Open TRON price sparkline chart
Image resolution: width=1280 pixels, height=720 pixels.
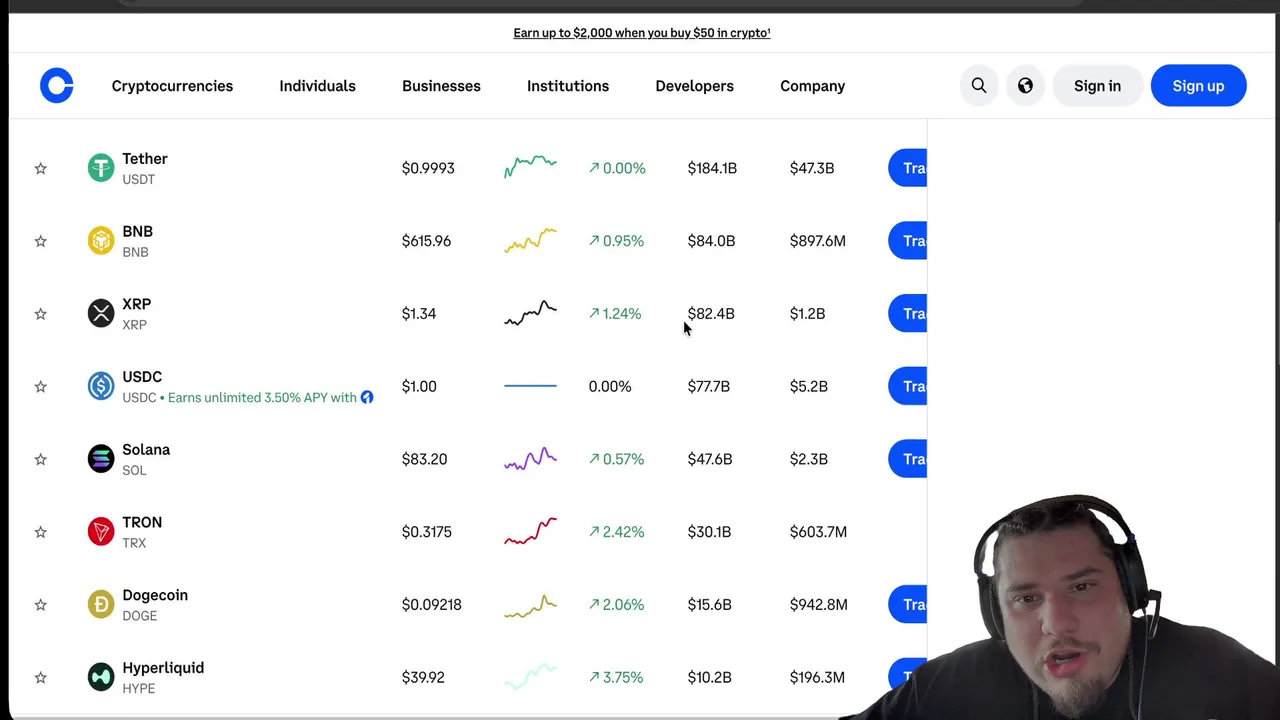(x=530, y=531)
